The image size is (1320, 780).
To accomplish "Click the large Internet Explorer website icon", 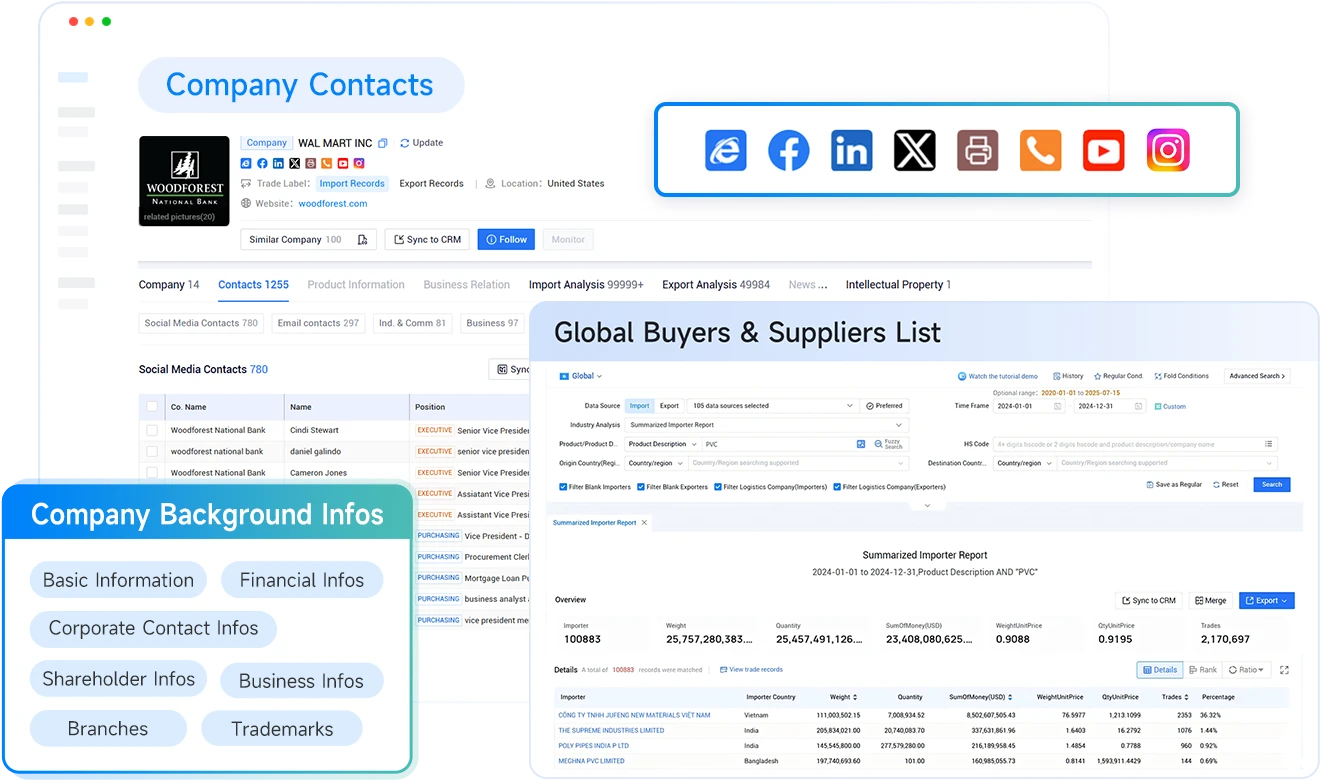I will pyautogui.click(x=726, y=150).
